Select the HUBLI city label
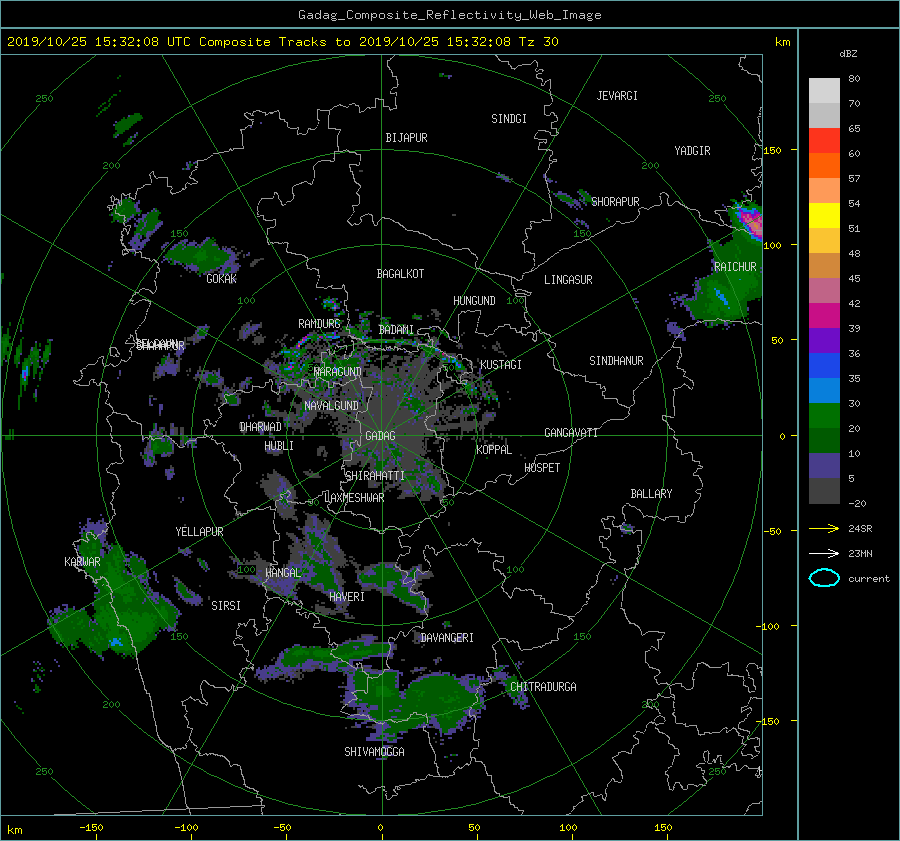This screenshot has height=841, width=900. pos(279,446)
